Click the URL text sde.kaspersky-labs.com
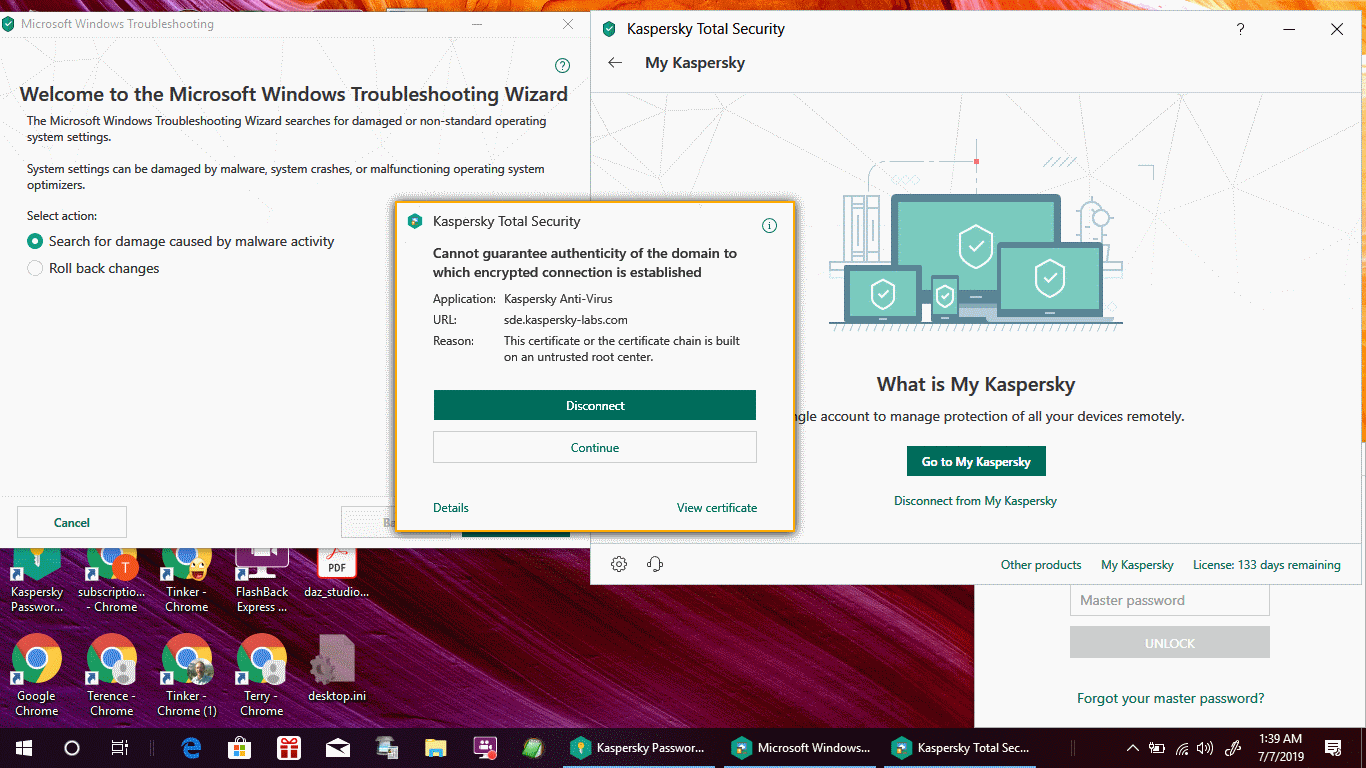 pyautogui.click(x=566, y=320)
